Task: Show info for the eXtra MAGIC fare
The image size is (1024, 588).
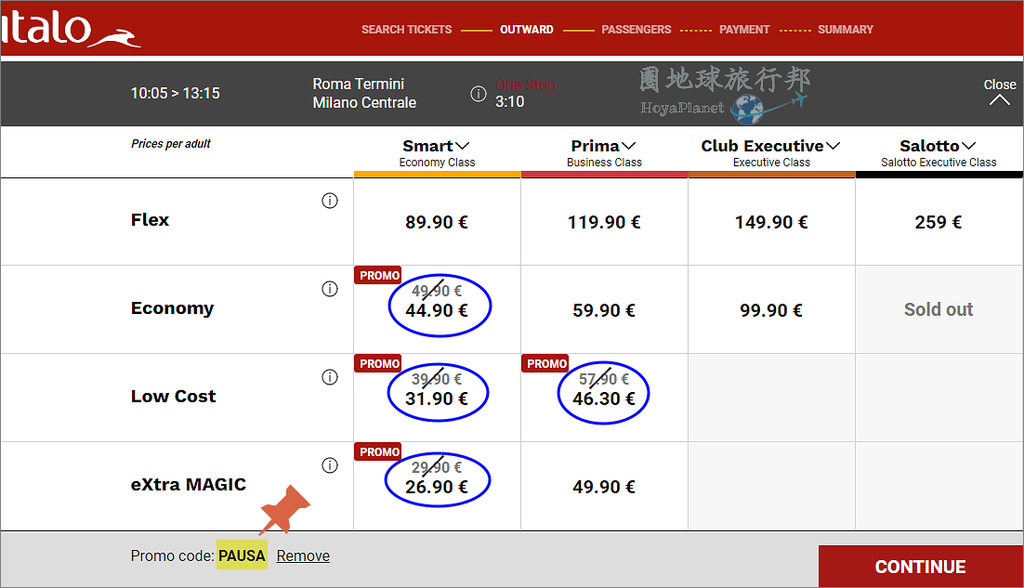Action: click(330, 465)
